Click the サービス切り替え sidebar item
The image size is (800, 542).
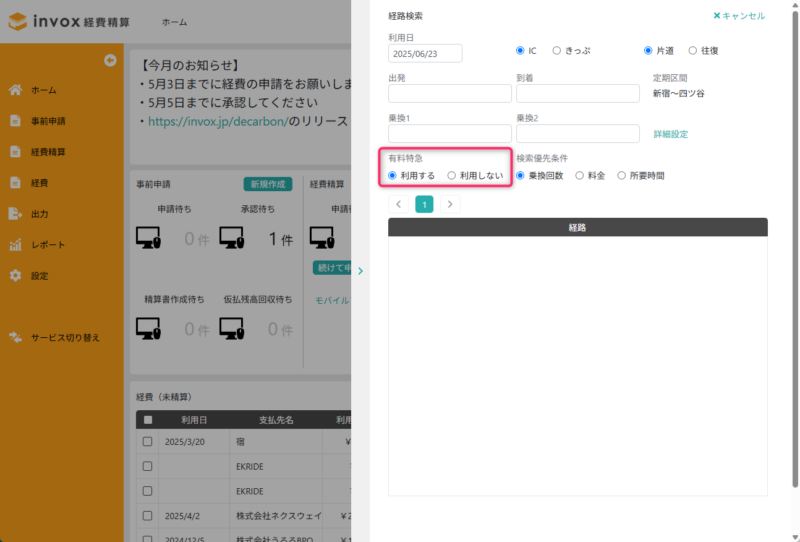point(65,338)
